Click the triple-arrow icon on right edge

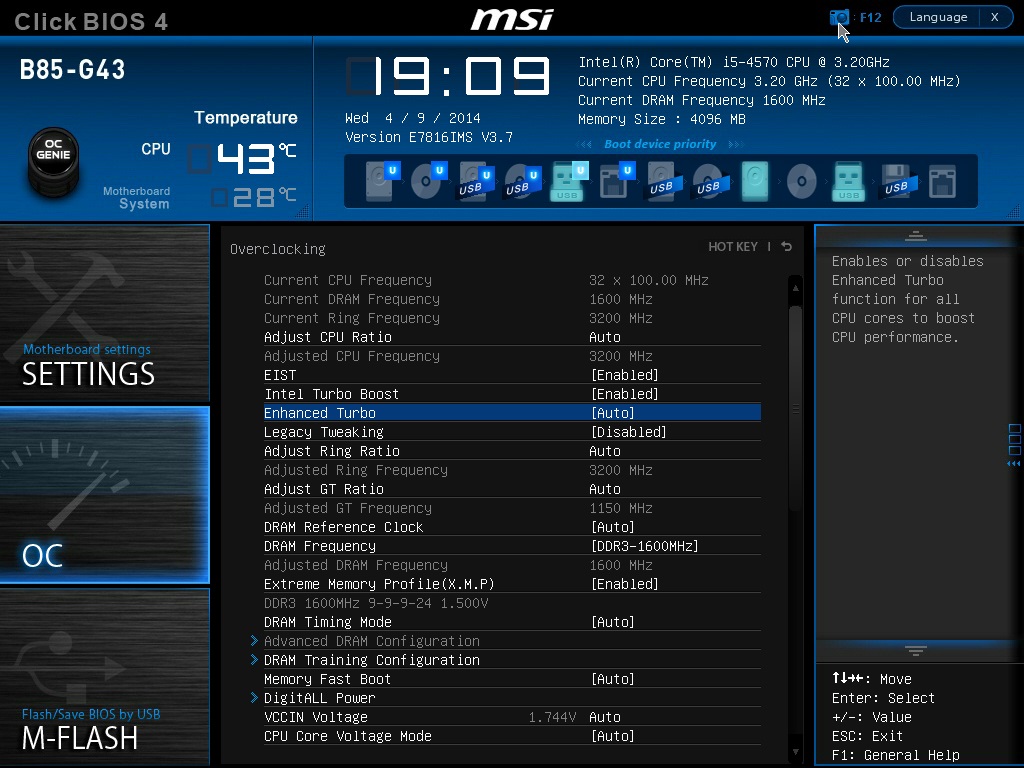[x=1014, y=464]
